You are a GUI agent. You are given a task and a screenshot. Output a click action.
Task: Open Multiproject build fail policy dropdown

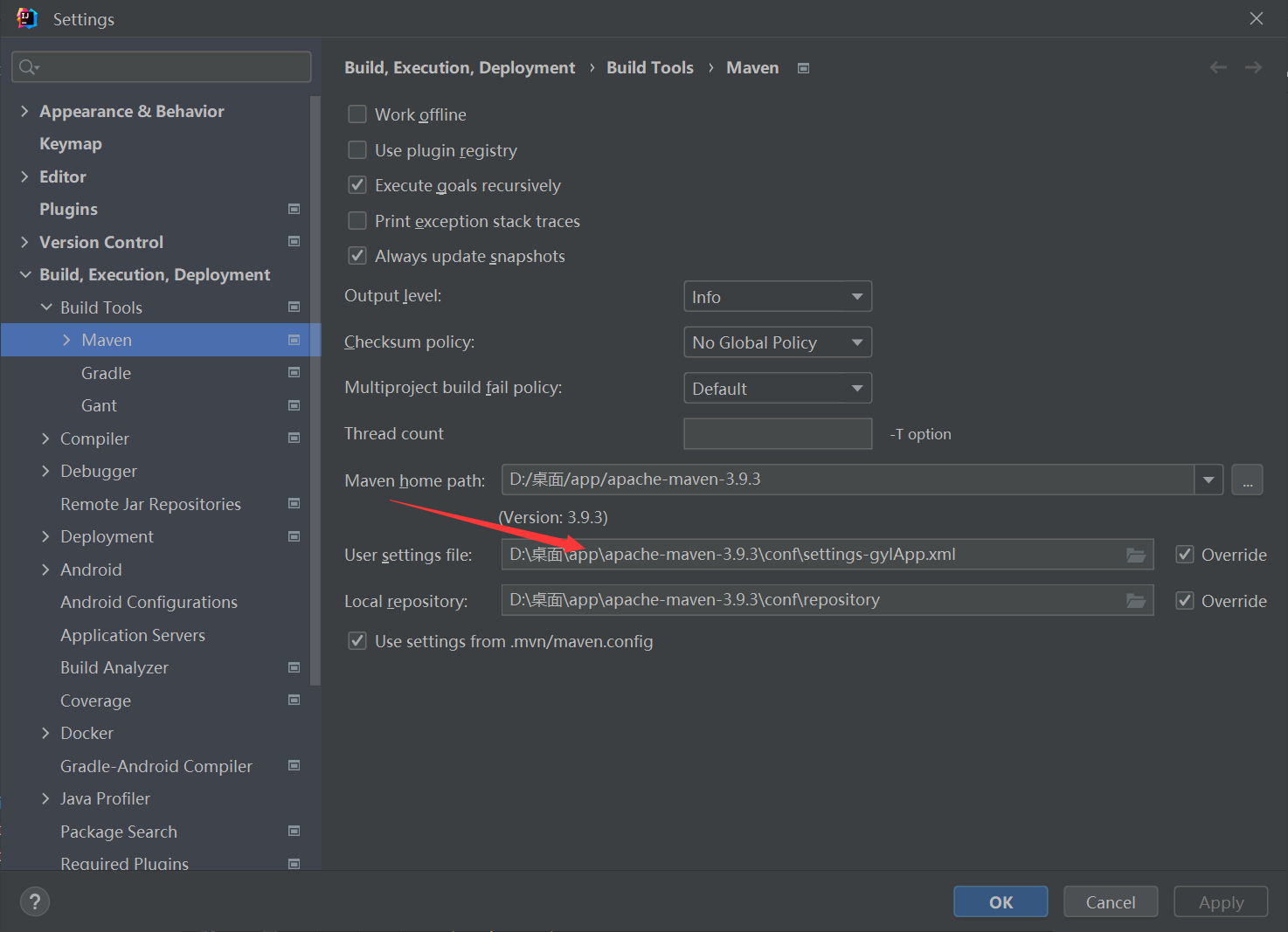click(x=778, y=388)
